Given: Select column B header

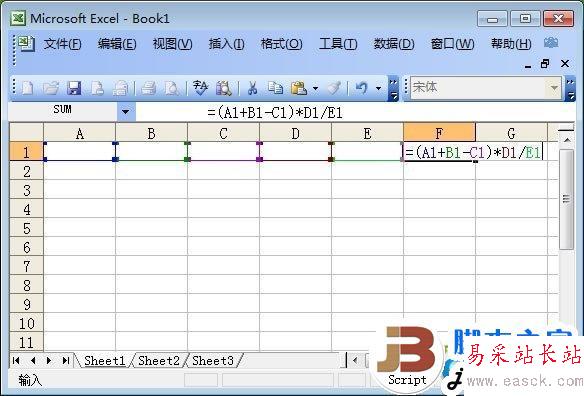Looking at the screenshot, I should (151, 133).
